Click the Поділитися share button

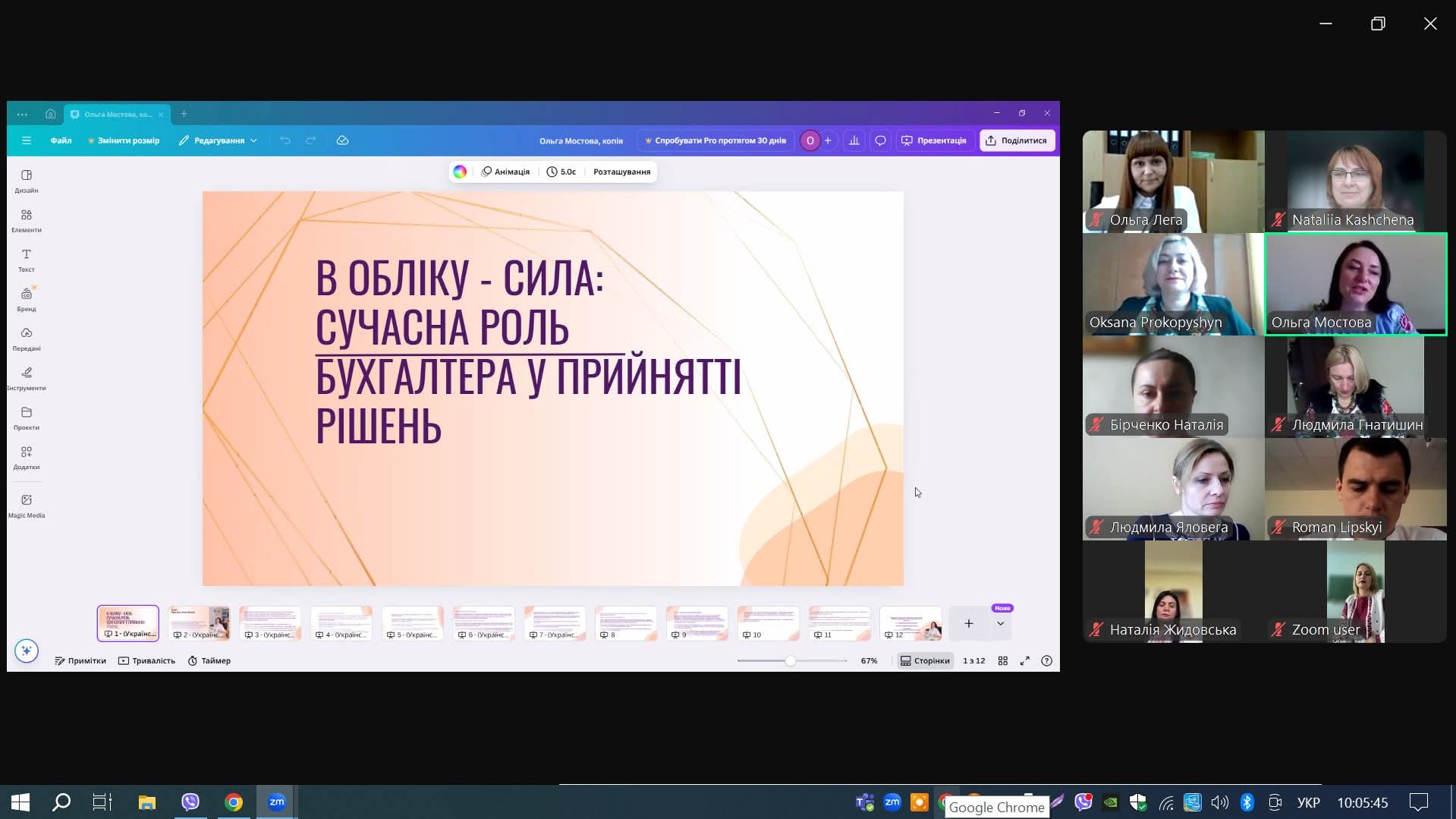[x=1017, y=140]
